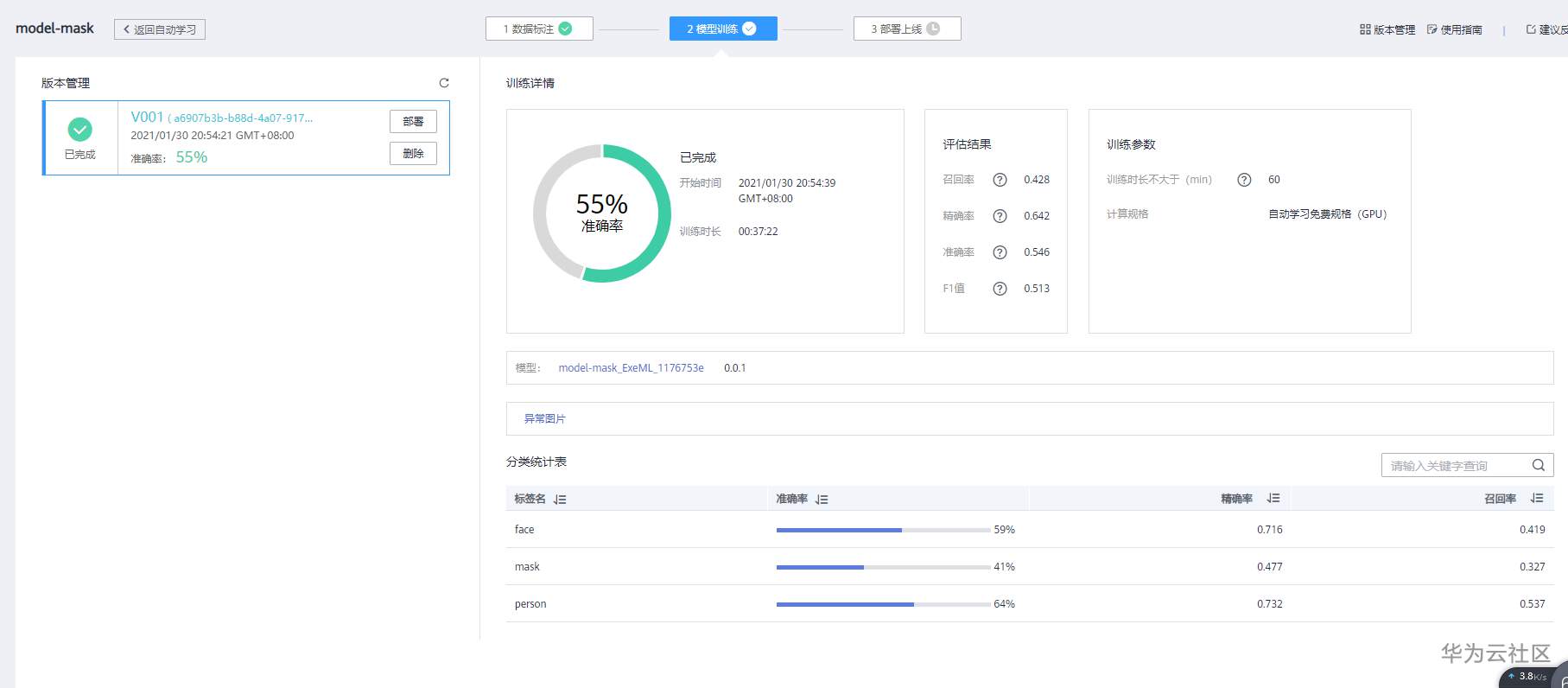Click the person recall value 0.537
The width and height of the screenshot is (1568, 688).
1533,604
